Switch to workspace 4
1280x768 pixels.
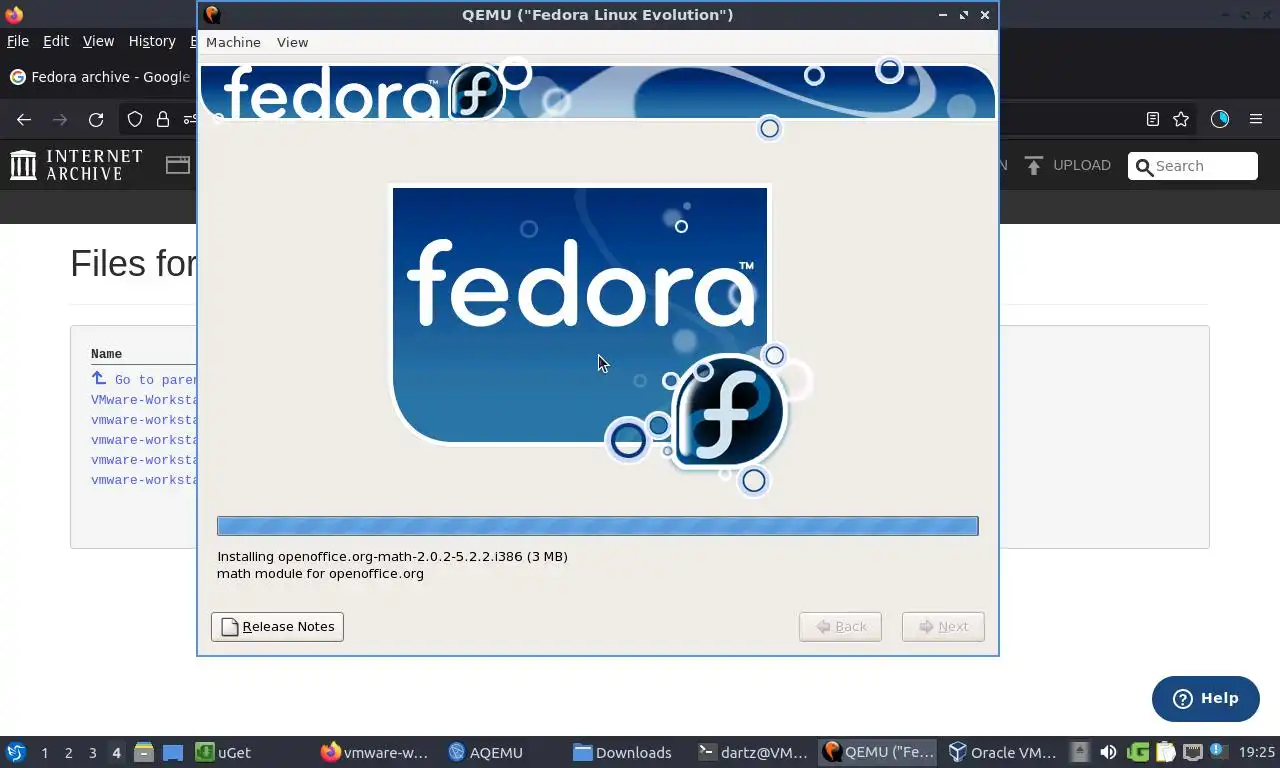[x=116, y=752]
